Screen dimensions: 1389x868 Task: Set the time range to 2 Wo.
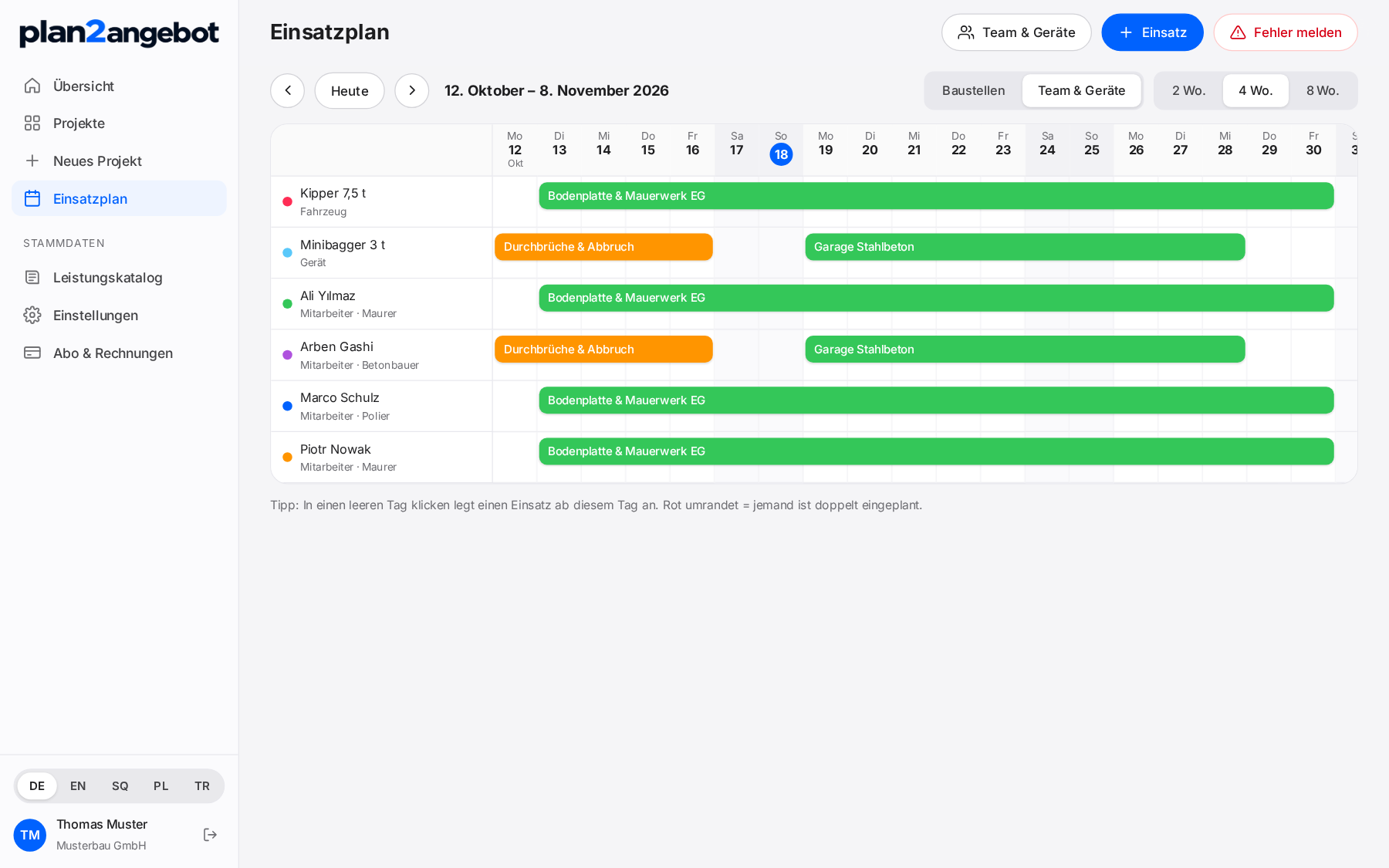[1188, 90]
